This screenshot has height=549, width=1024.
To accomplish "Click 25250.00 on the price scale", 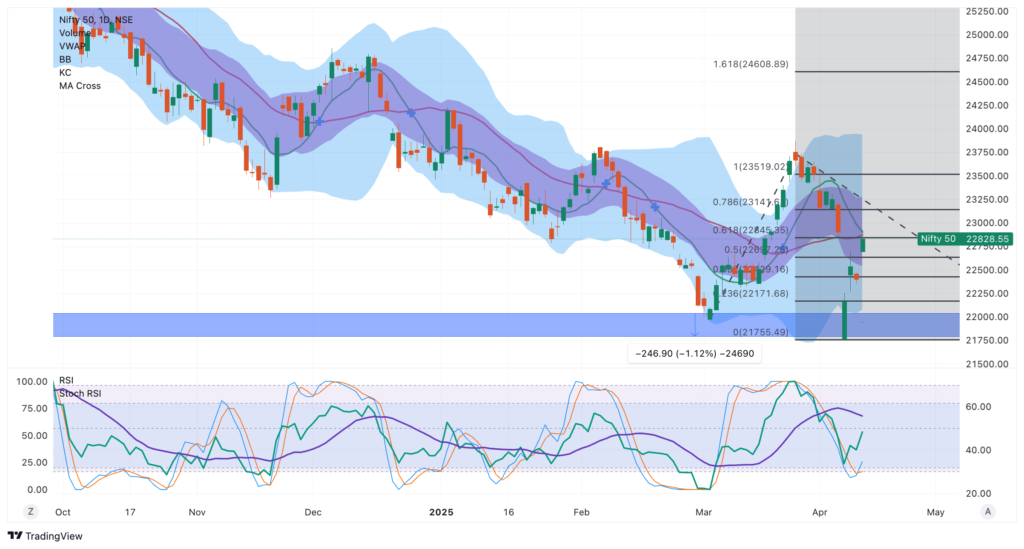I will point(986,12).
